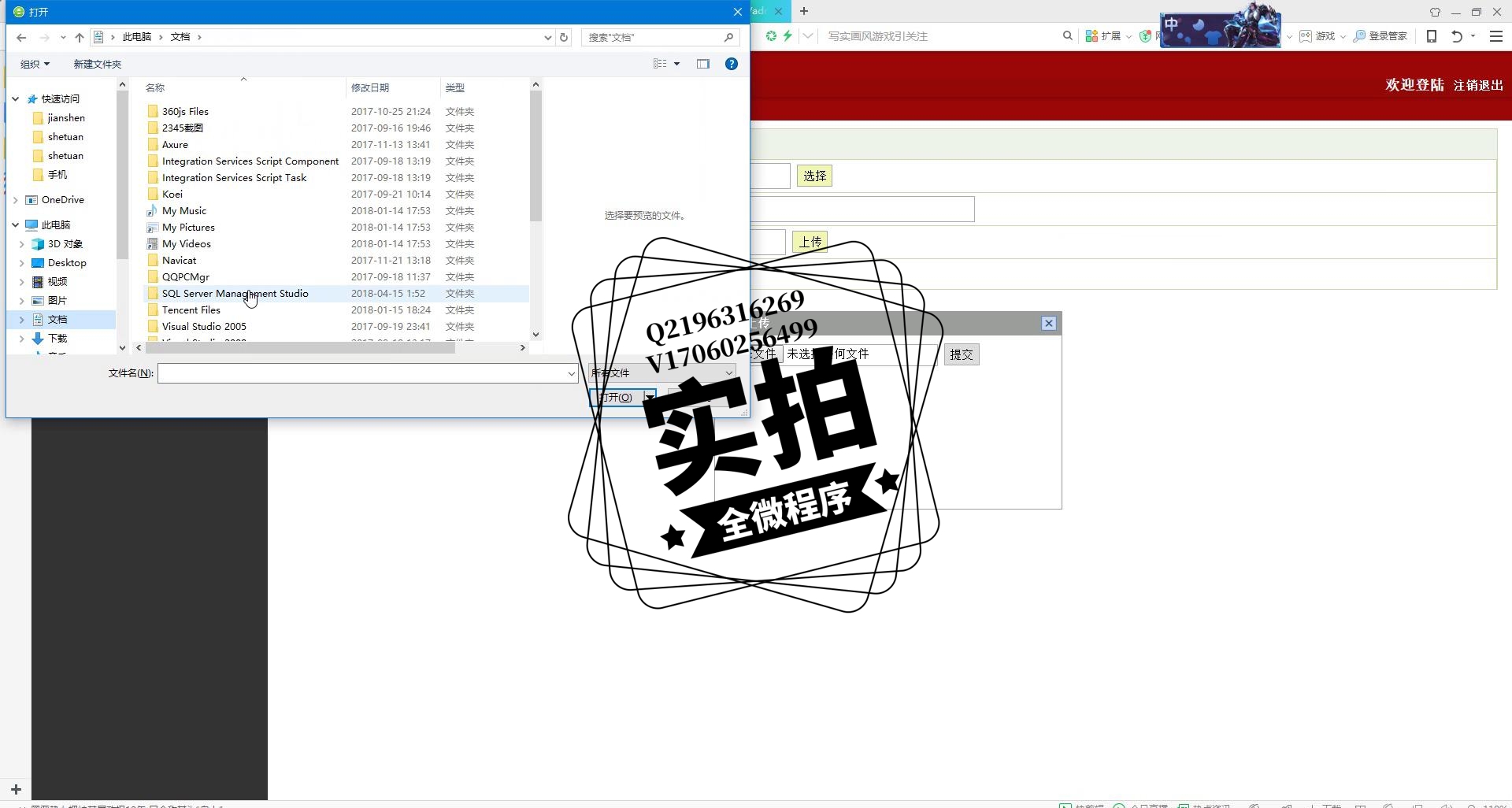Image resolution: width=1512 pixels, height=808 pixels.
Task: Select 文档 in the navigation tree
Action: tap(57, 319)
